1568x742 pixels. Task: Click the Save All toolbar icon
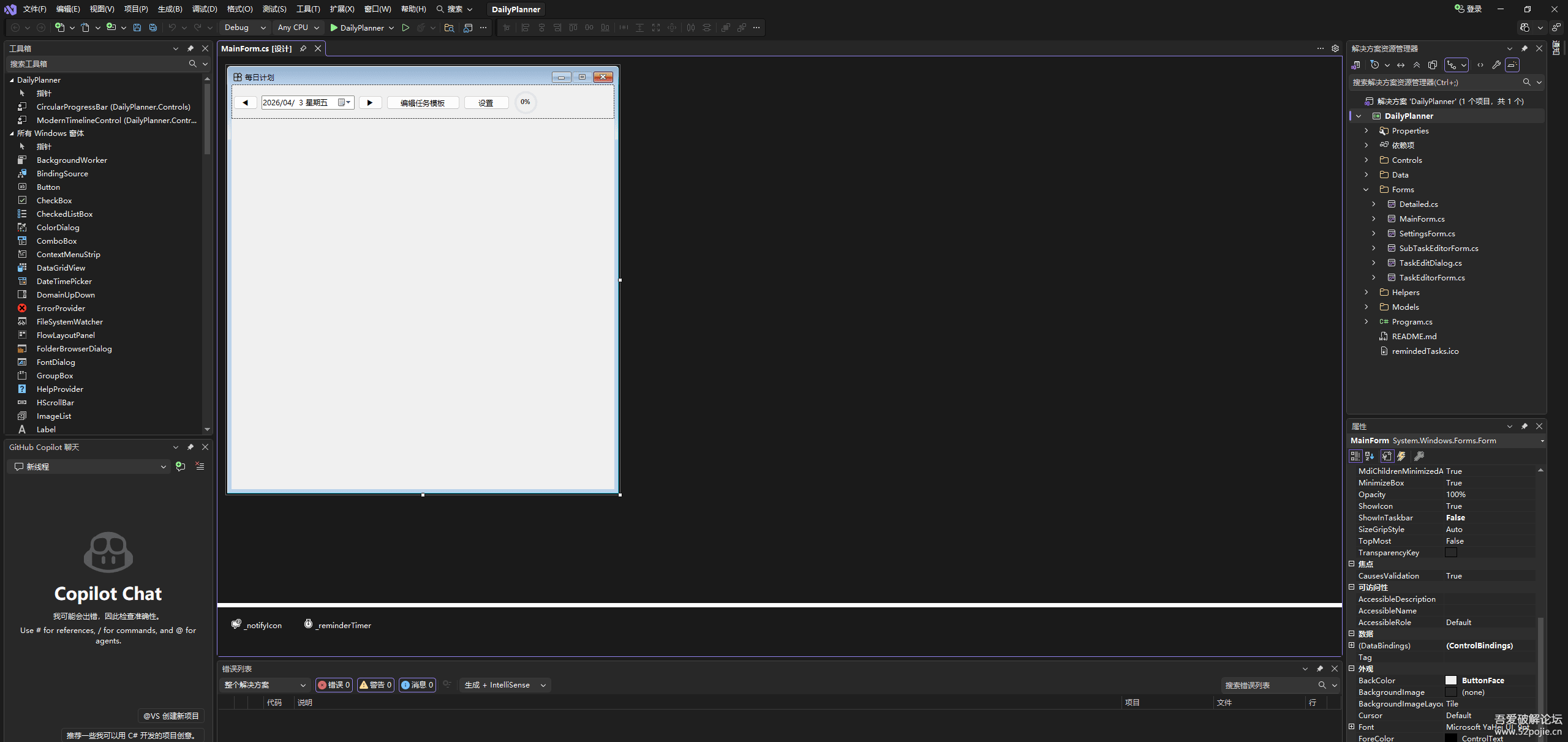click(x=153, y=28)
